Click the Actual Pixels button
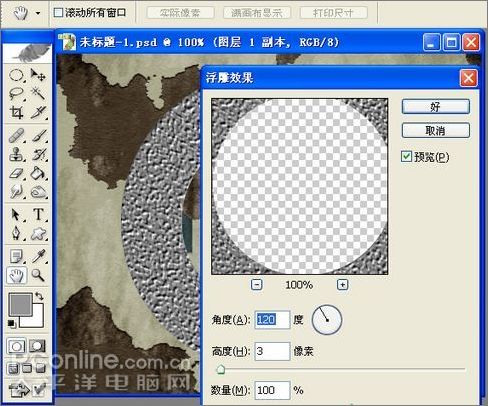488x406 pixels. (180, 13)
